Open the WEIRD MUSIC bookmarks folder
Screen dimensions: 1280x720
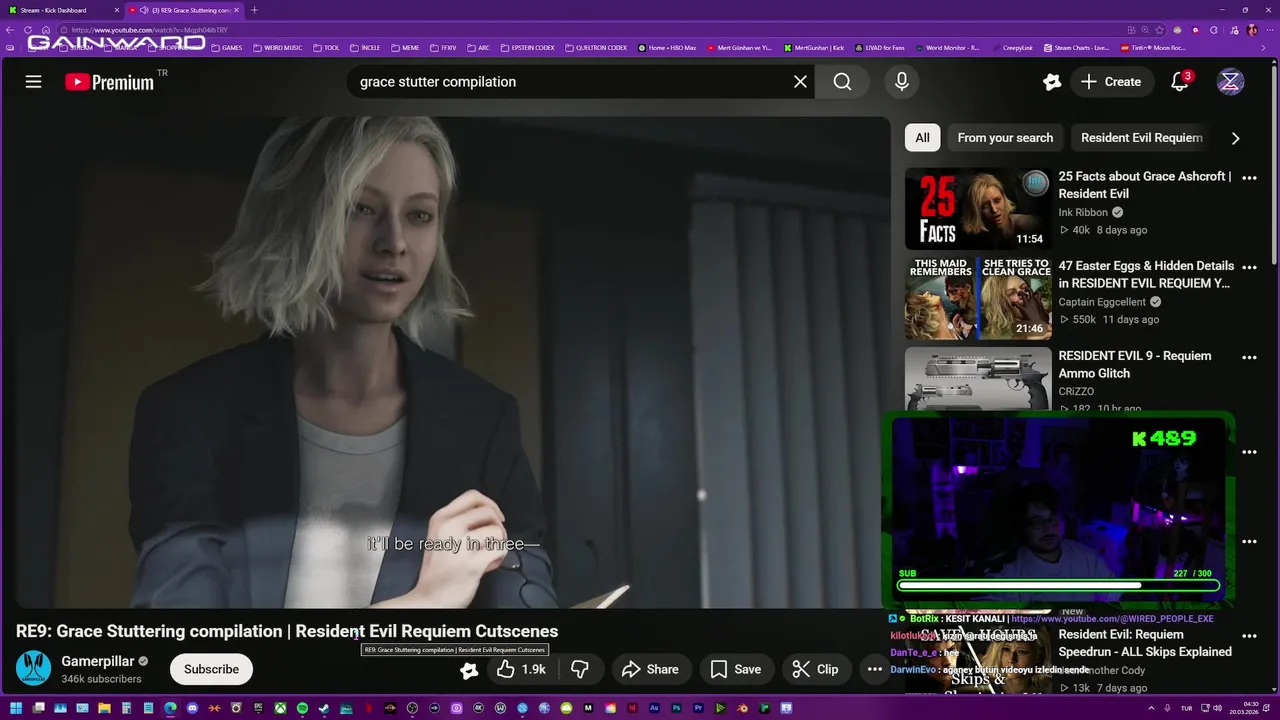tap(277, 47)
